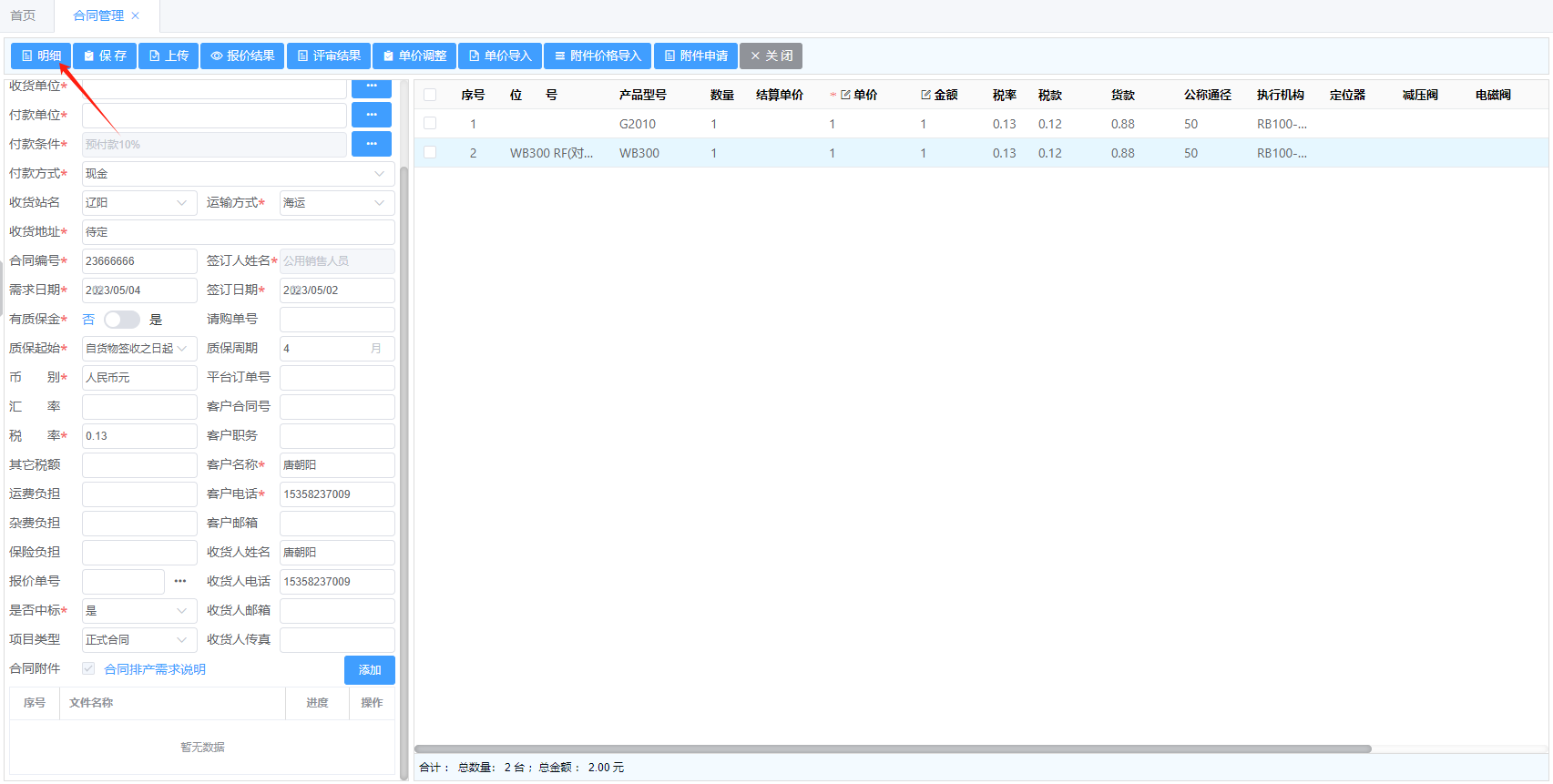The height and width of the screenshot is (784, 1553).
Task: Close the 合同管理 tab
Action: (136, 15)
